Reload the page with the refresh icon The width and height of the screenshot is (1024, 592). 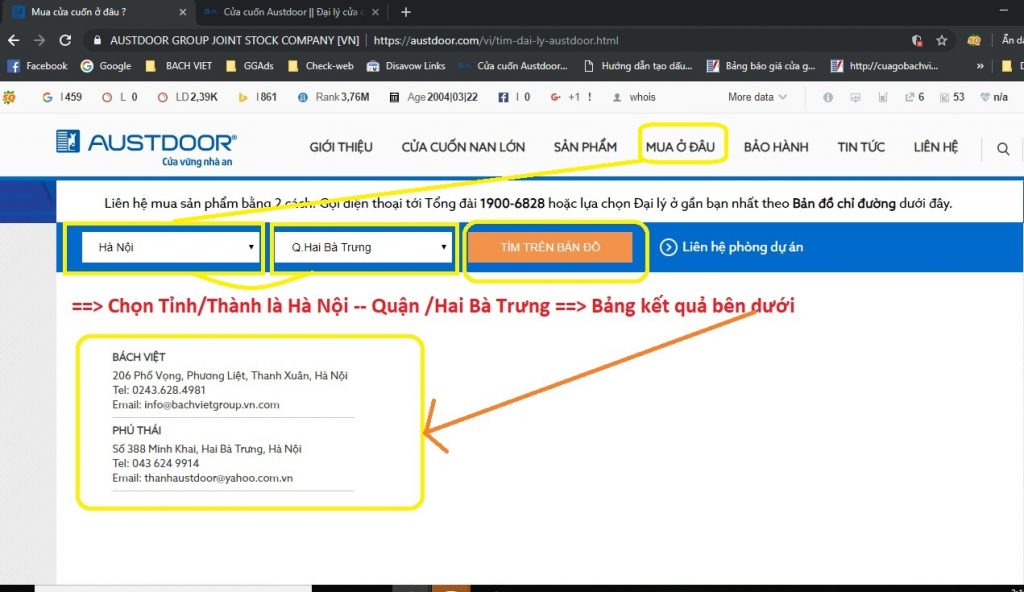[65, 41]
